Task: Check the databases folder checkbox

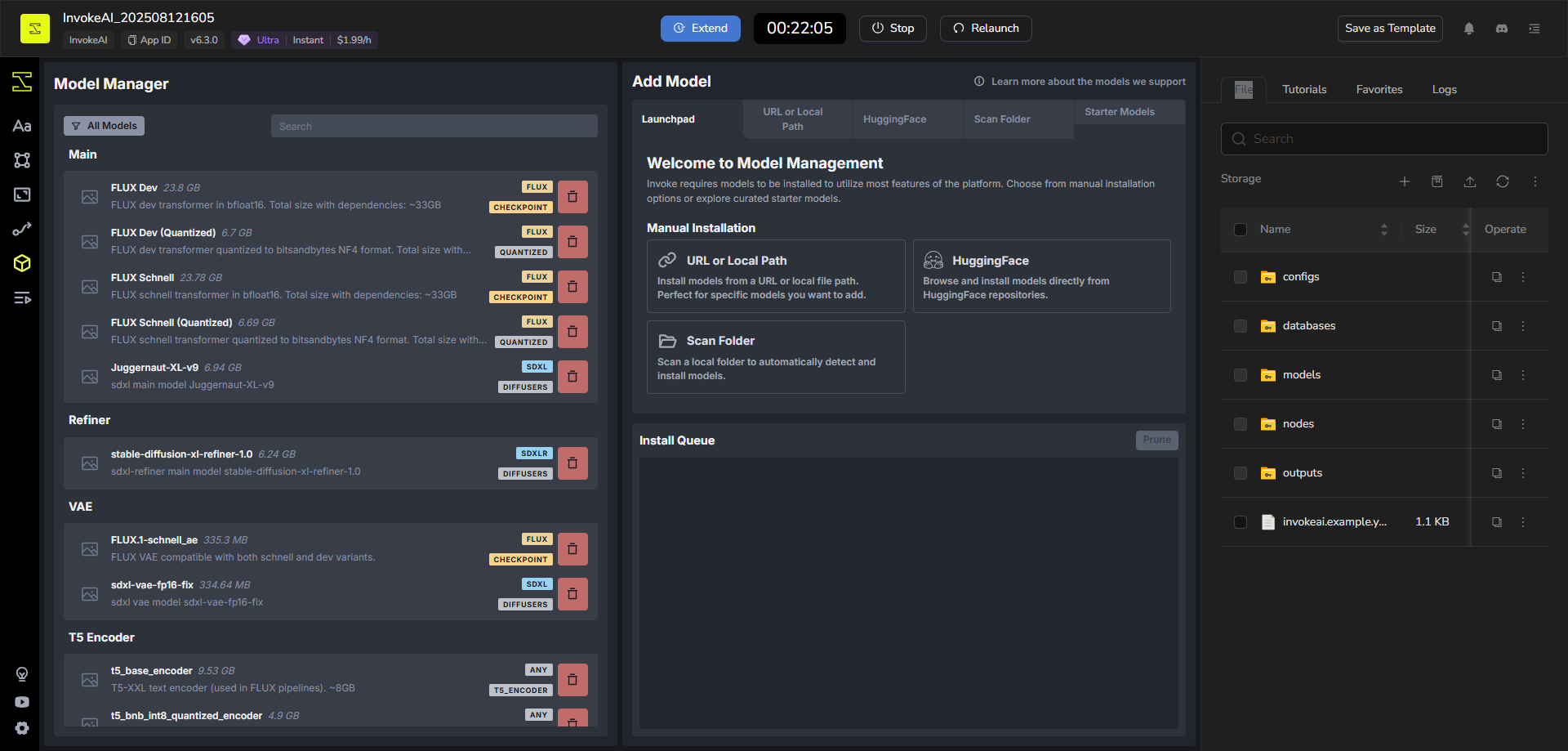Action: (x=1241, y=326)
